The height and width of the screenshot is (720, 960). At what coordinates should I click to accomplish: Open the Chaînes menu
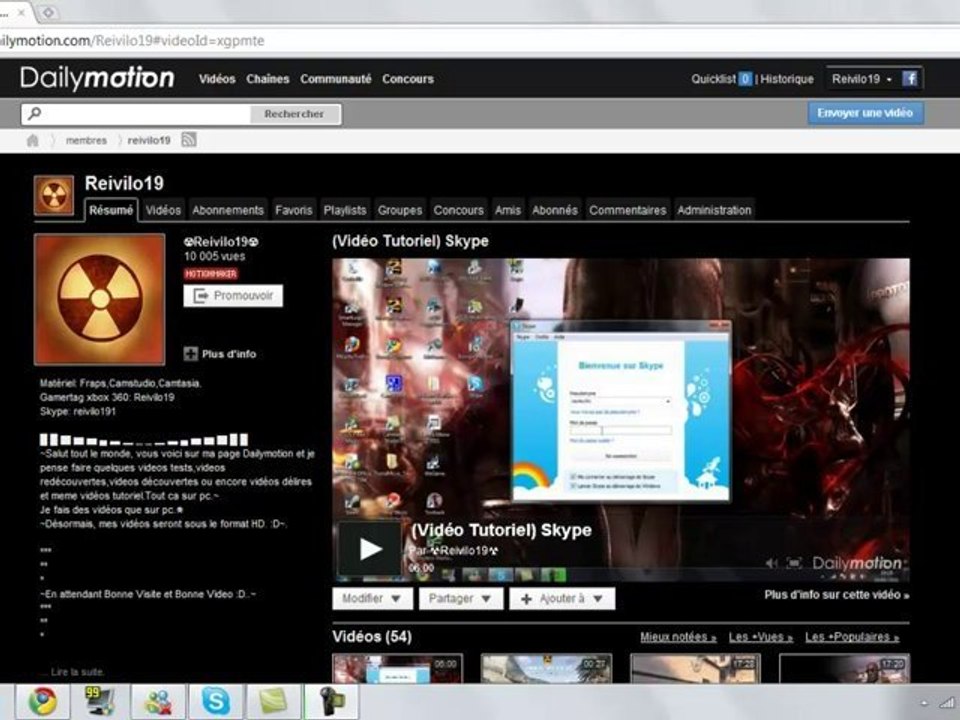(268, 79)
